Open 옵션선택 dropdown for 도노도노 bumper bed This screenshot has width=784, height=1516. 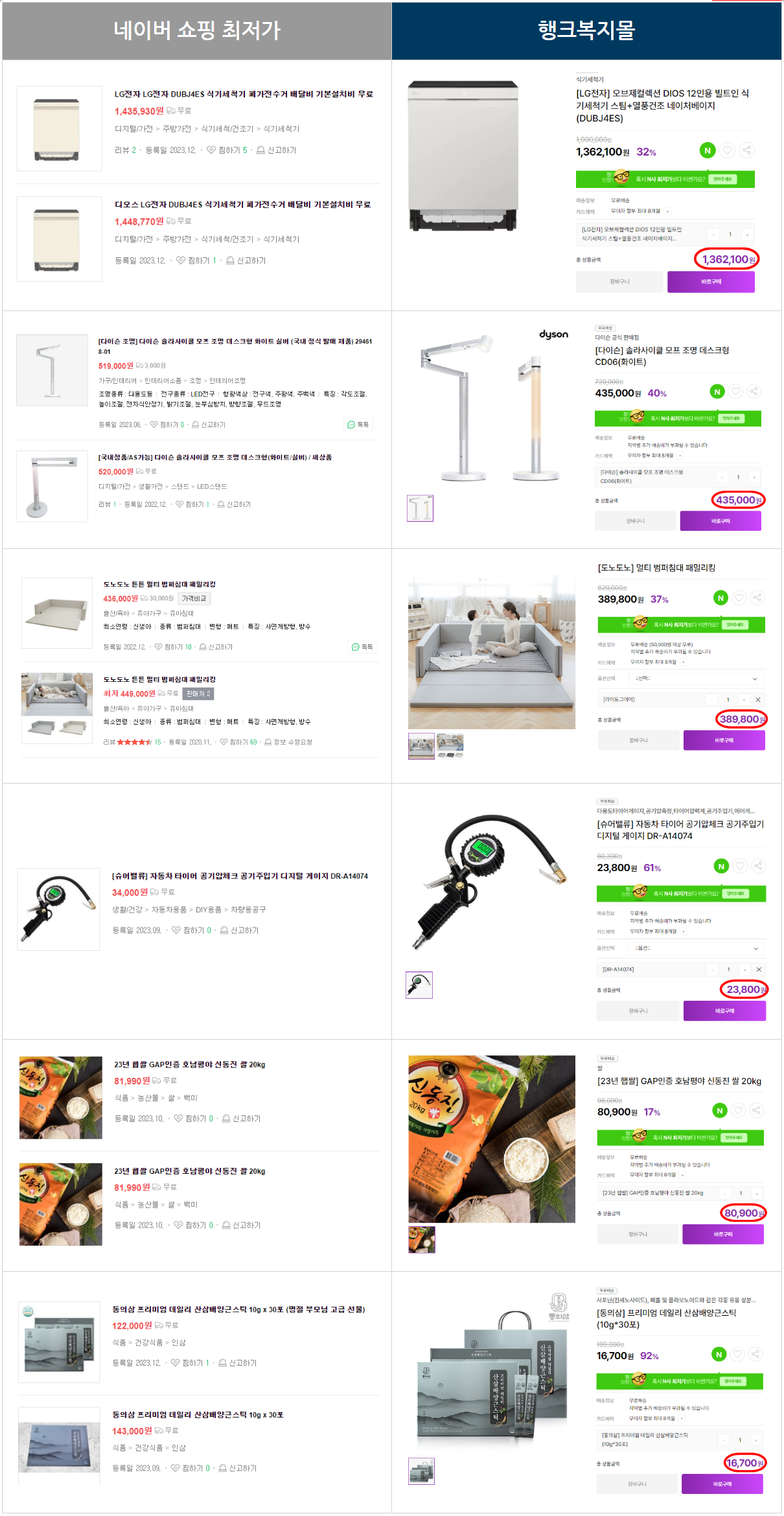click(x=695, y=679)
